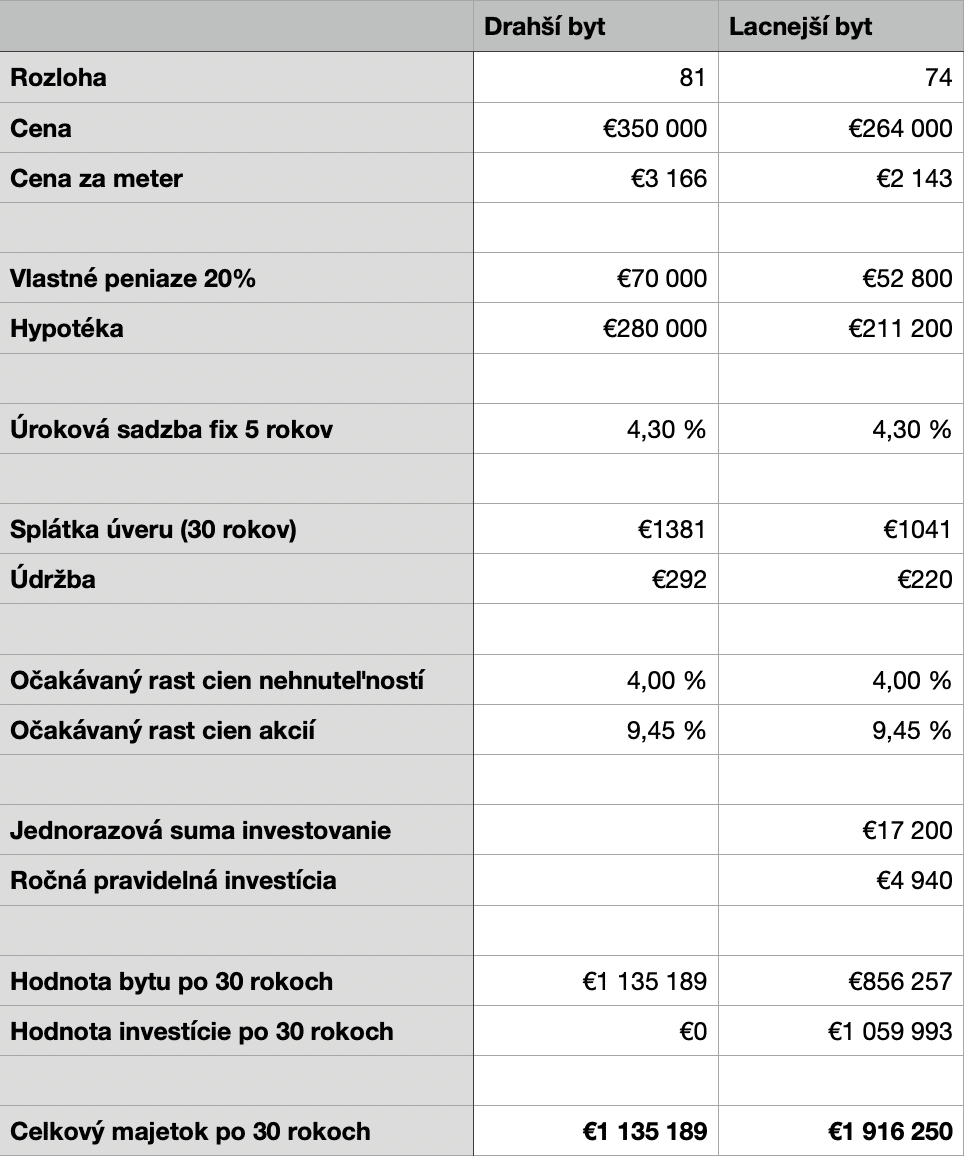Select the €4 940 yearly investment cell
Viewport: 964px width, 1156px height.
click(841, 880)
